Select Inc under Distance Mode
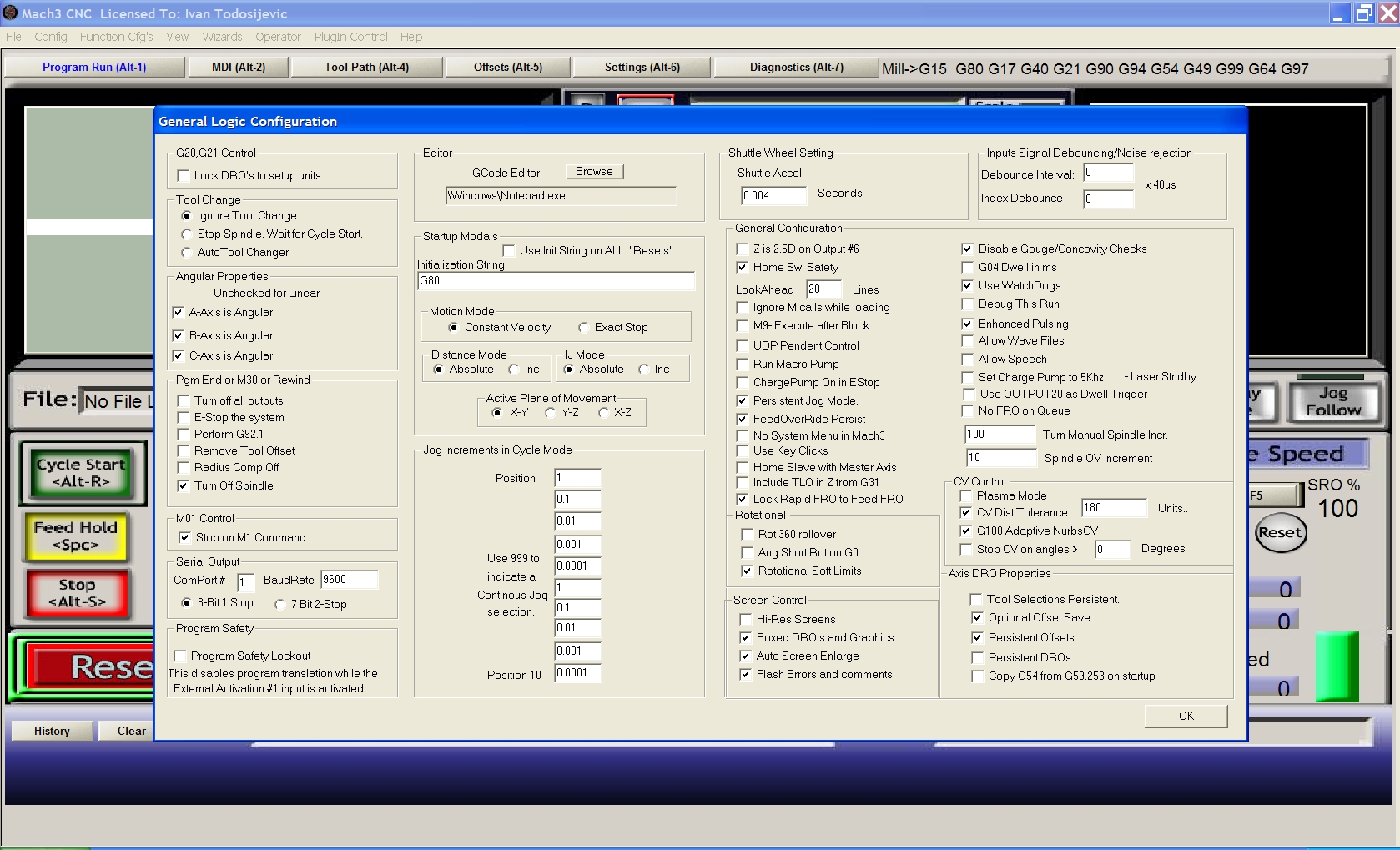Image resolution: width=1400 pixels, height=850 pixels. tap(514, 370)
